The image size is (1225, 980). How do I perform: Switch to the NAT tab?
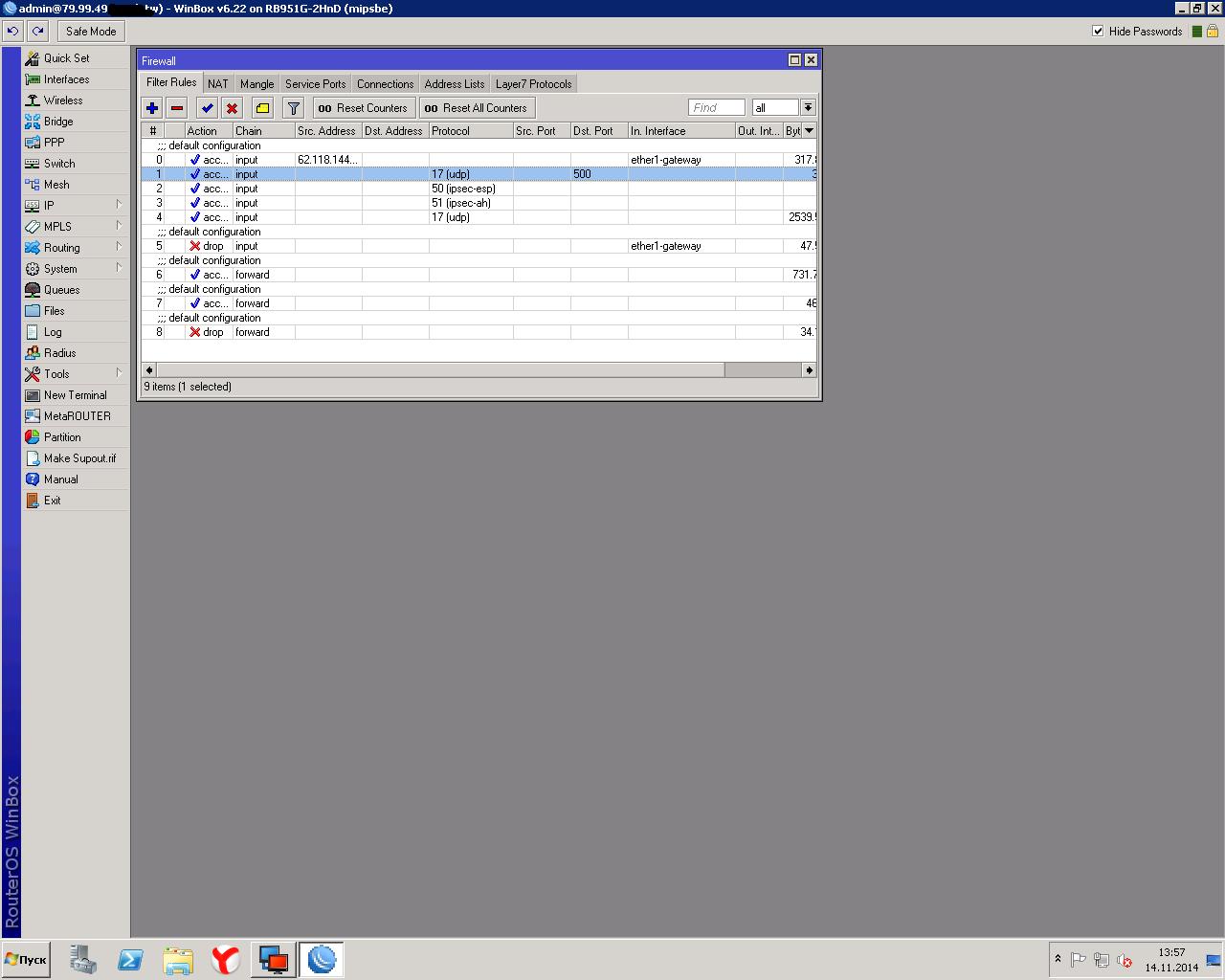pyautogui.click(x=218, y=84)
